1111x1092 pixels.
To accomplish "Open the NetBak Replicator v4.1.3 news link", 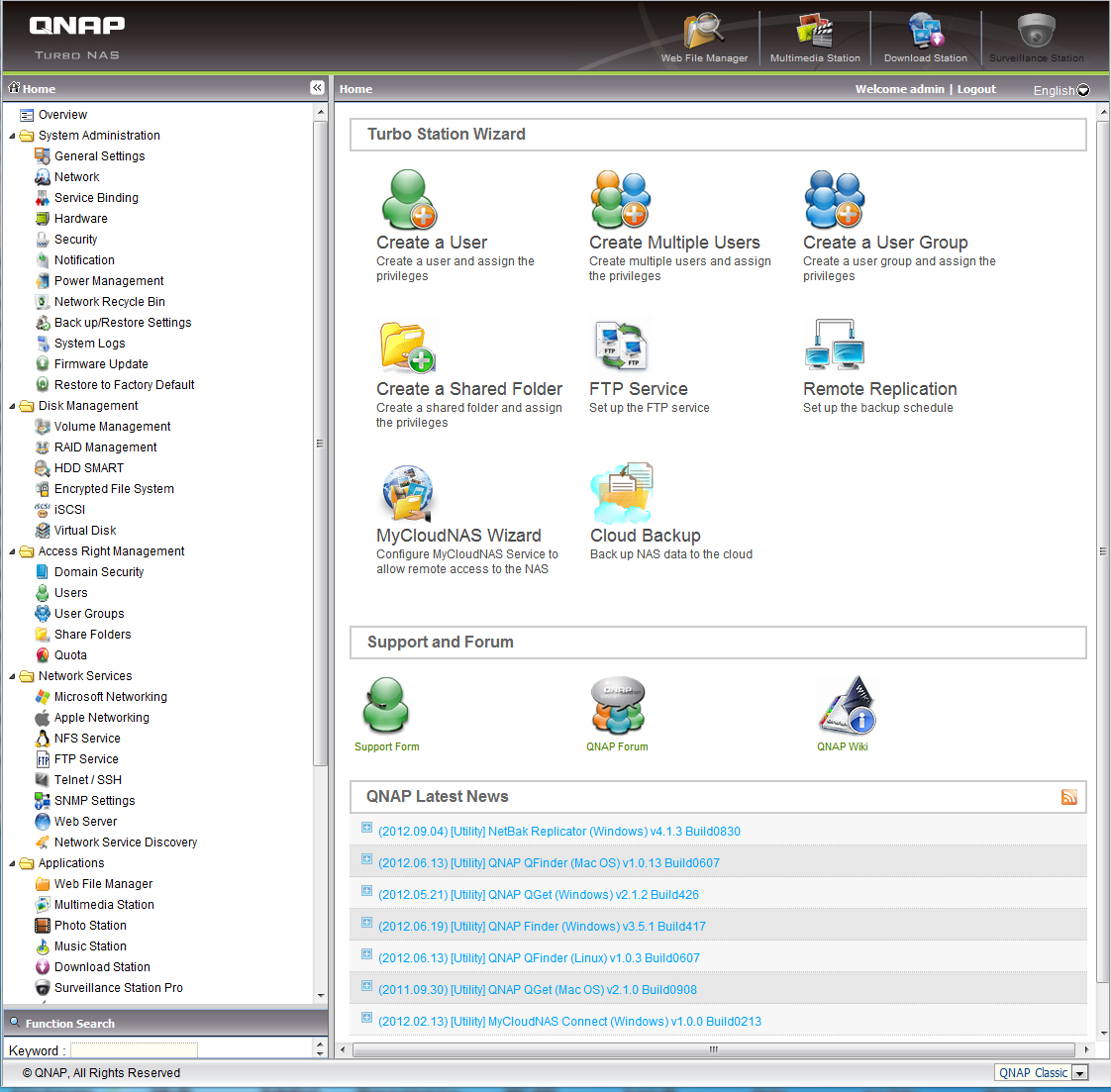I will 559,832.
